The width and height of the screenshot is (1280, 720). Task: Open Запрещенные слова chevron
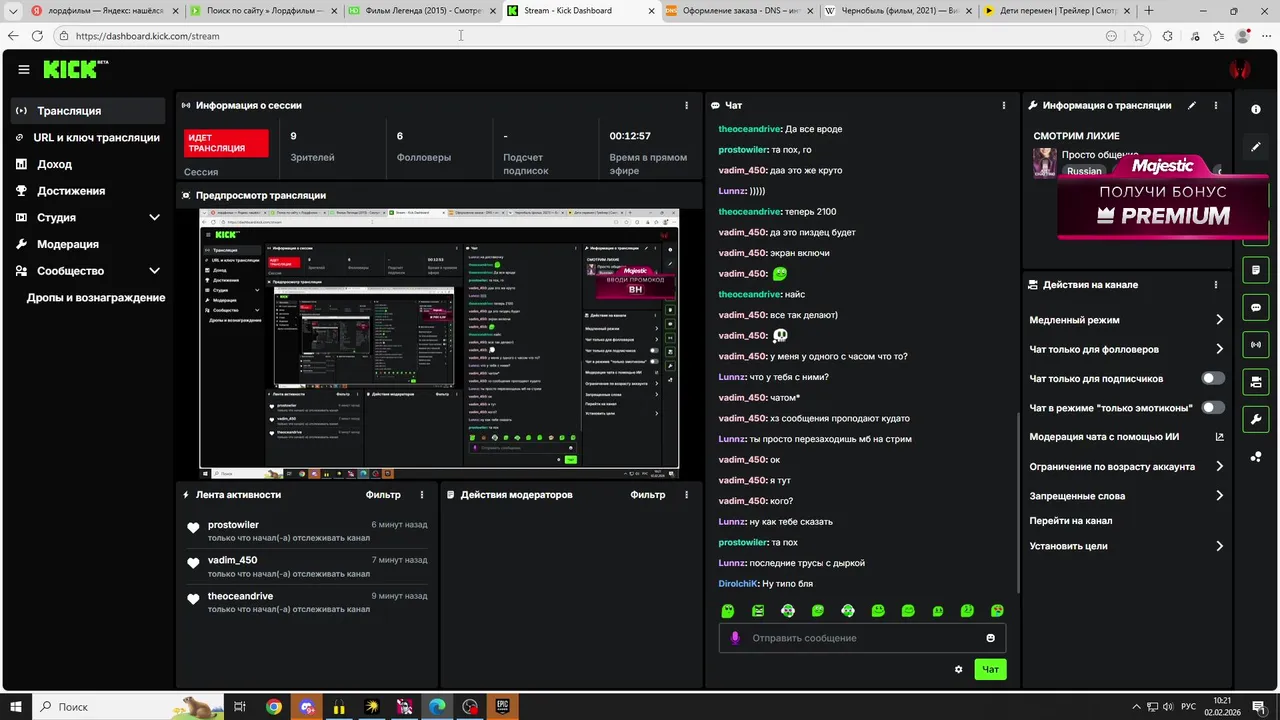point(1219,495)
